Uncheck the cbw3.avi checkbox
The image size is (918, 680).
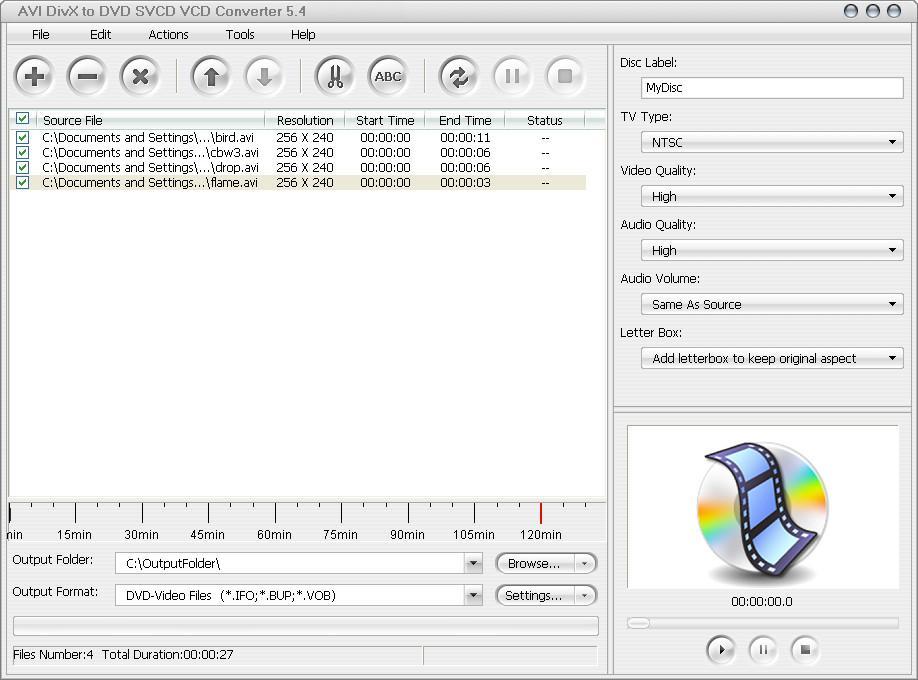pyautogui.click(x=22, y=152)
